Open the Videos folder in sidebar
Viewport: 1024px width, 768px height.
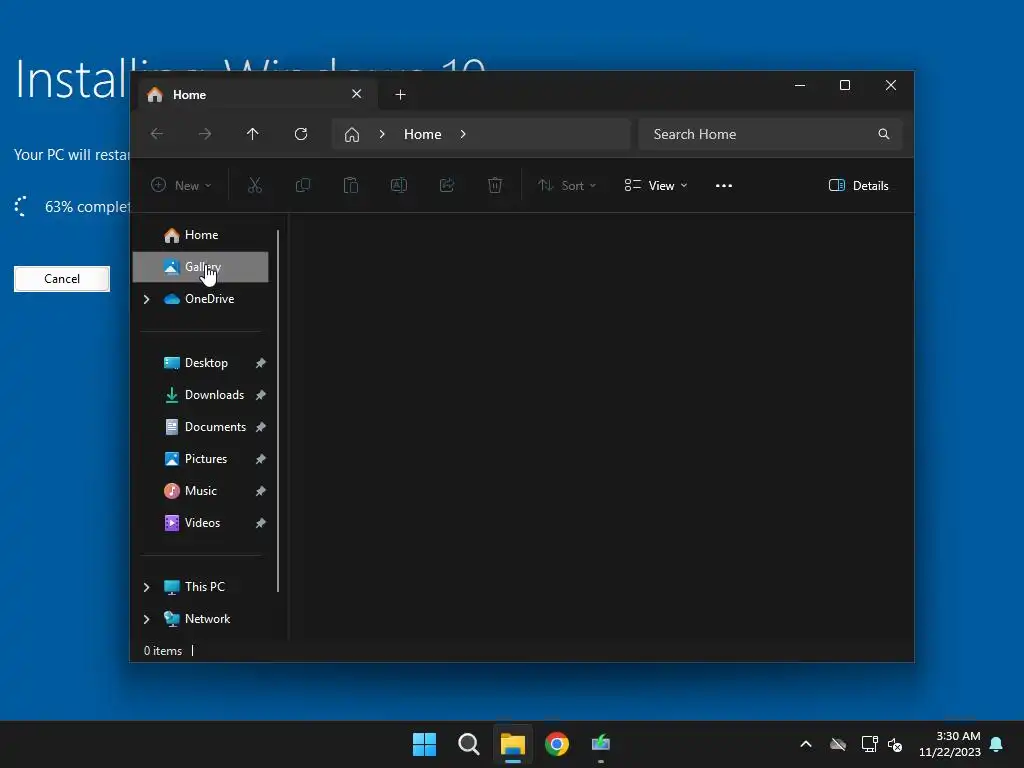tap(202, 523)
